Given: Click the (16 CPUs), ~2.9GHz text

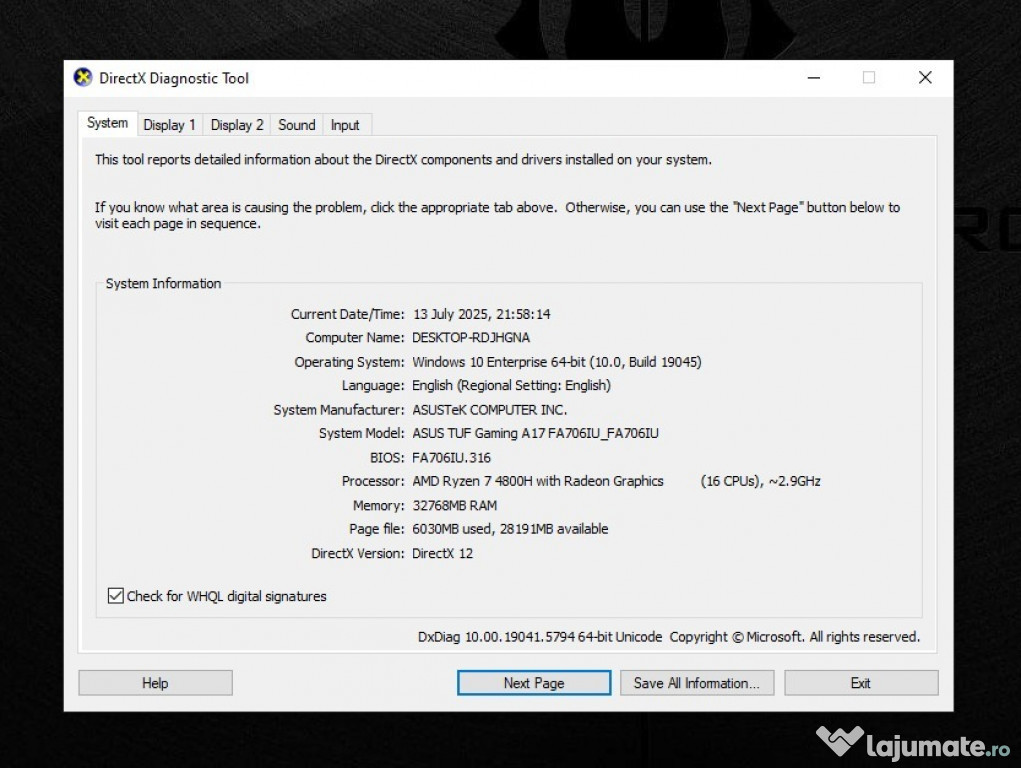Looking at the screenshot, I should point(761,481).
